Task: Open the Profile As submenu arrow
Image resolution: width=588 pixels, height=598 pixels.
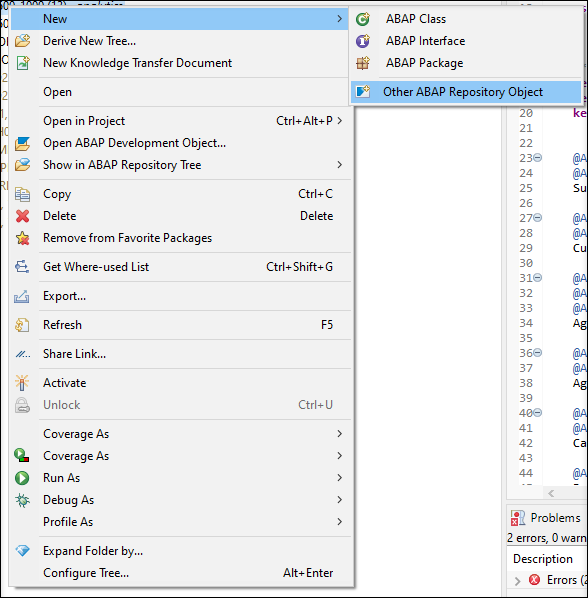Action: coord(339,522)
